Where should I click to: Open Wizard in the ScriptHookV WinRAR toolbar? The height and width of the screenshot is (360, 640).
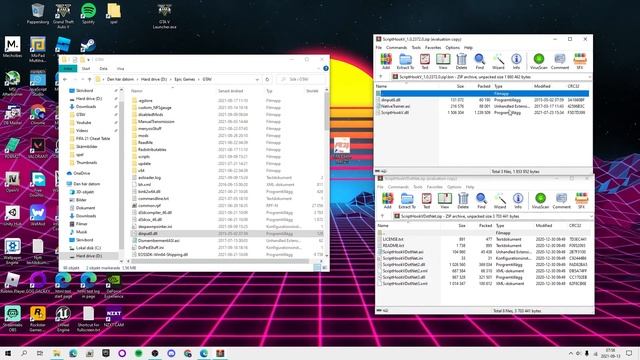point(498,61)
